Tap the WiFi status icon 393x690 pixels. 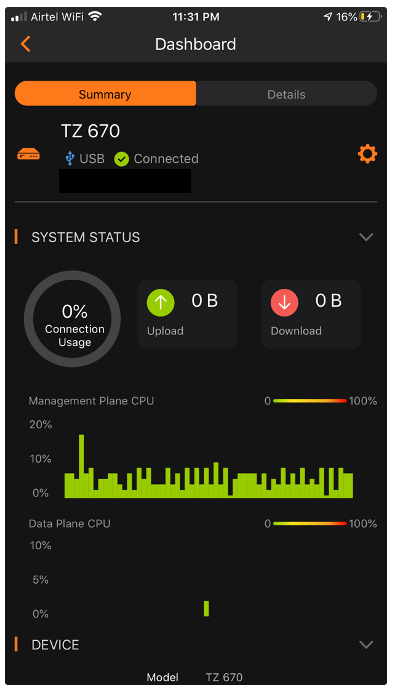(95, 17)
